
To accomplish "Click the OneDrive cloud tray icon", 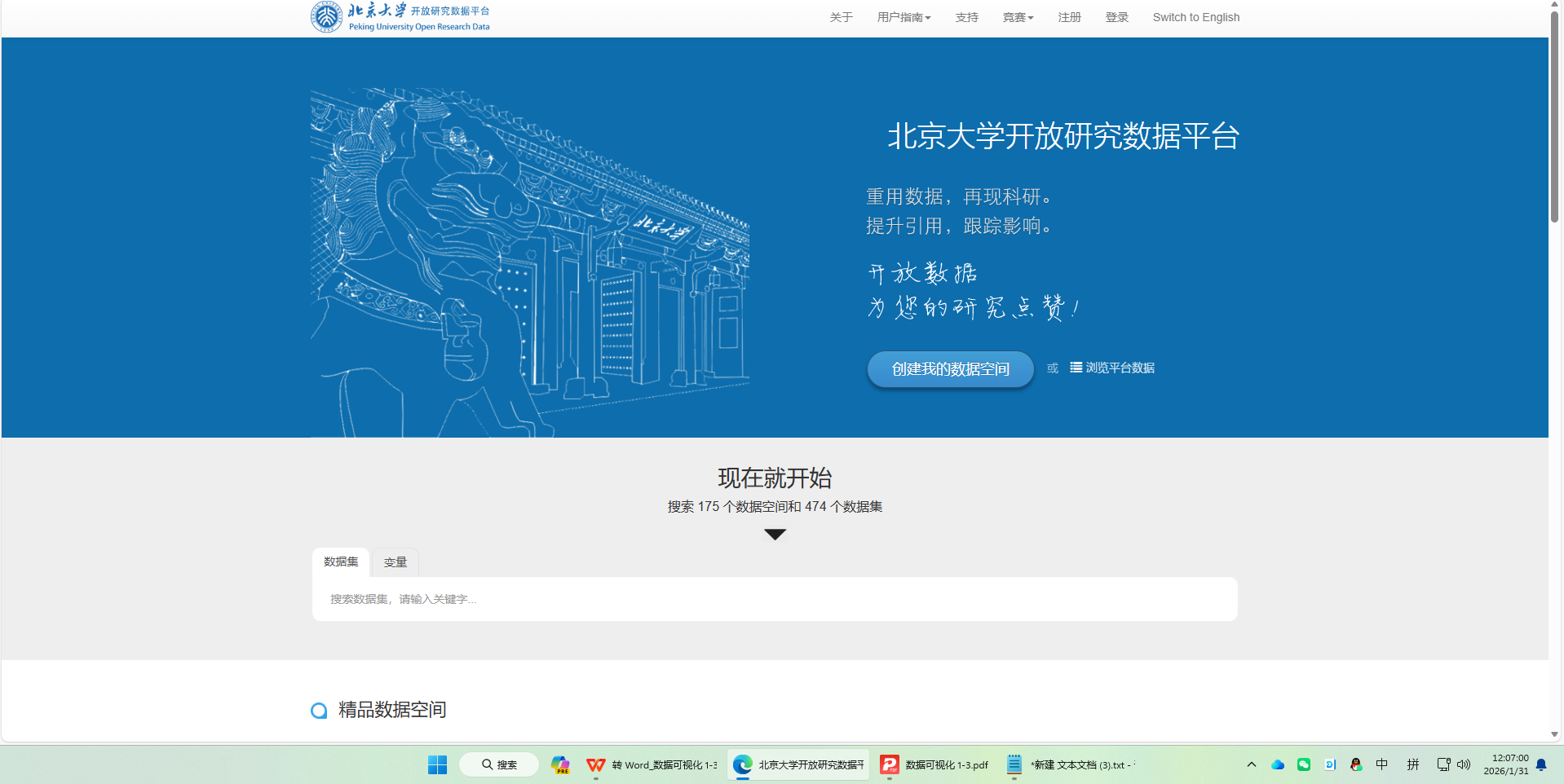I will (1278, 764).
